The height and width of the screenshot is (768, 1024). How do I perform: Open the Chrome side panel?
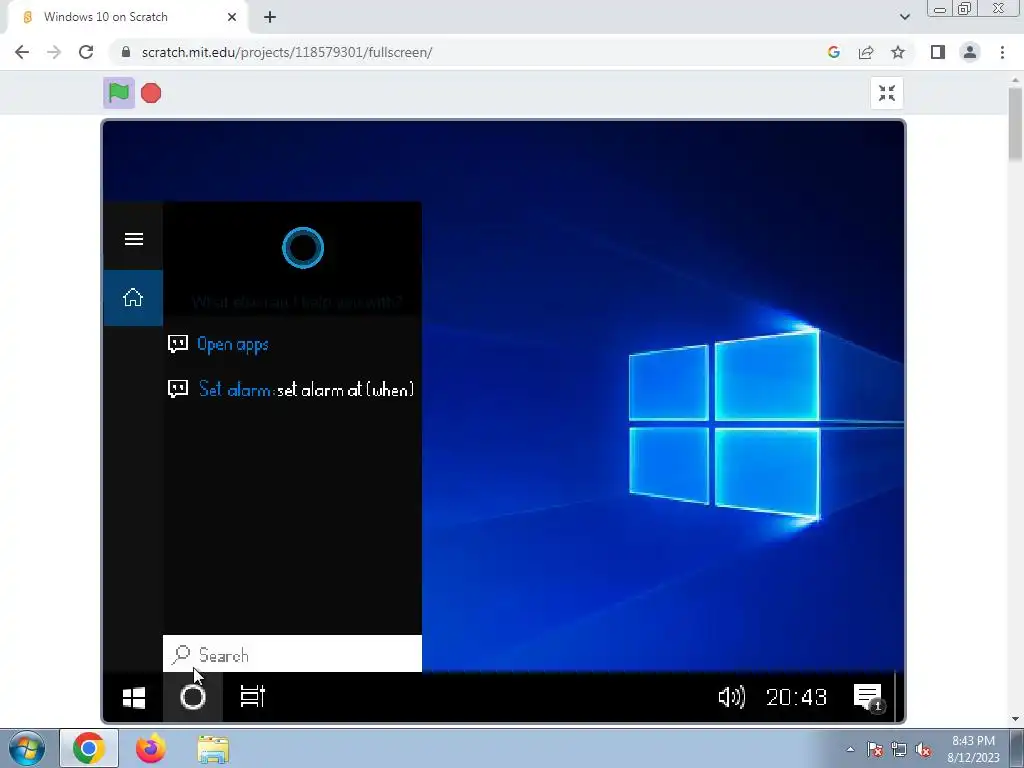[938, 52]
